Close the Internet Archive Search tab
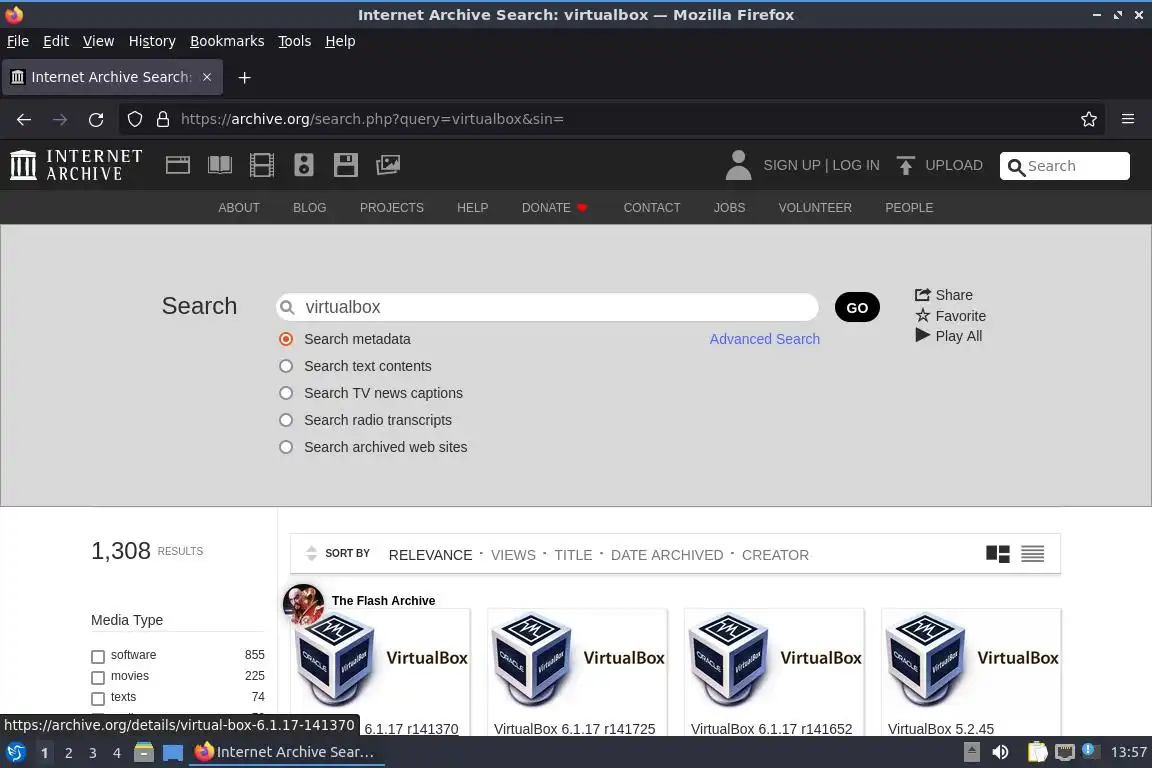1152x768 pixels. coord(207,76)
